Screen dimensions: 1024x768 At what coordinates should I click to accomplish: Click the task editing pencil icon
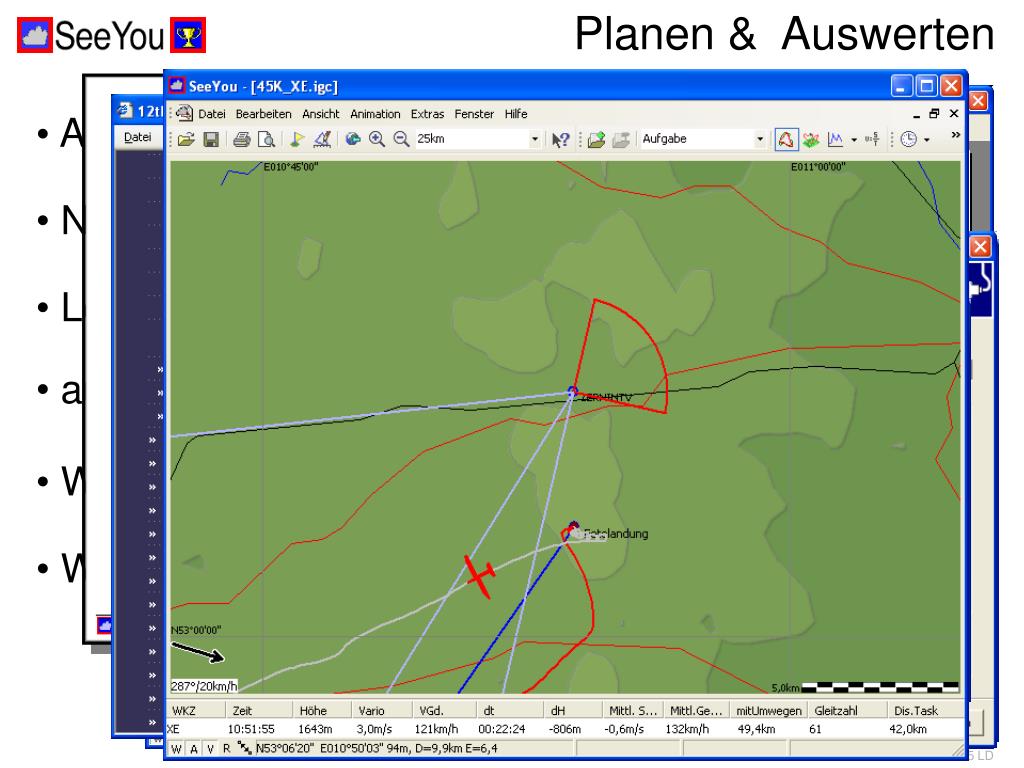coord(323,139)
